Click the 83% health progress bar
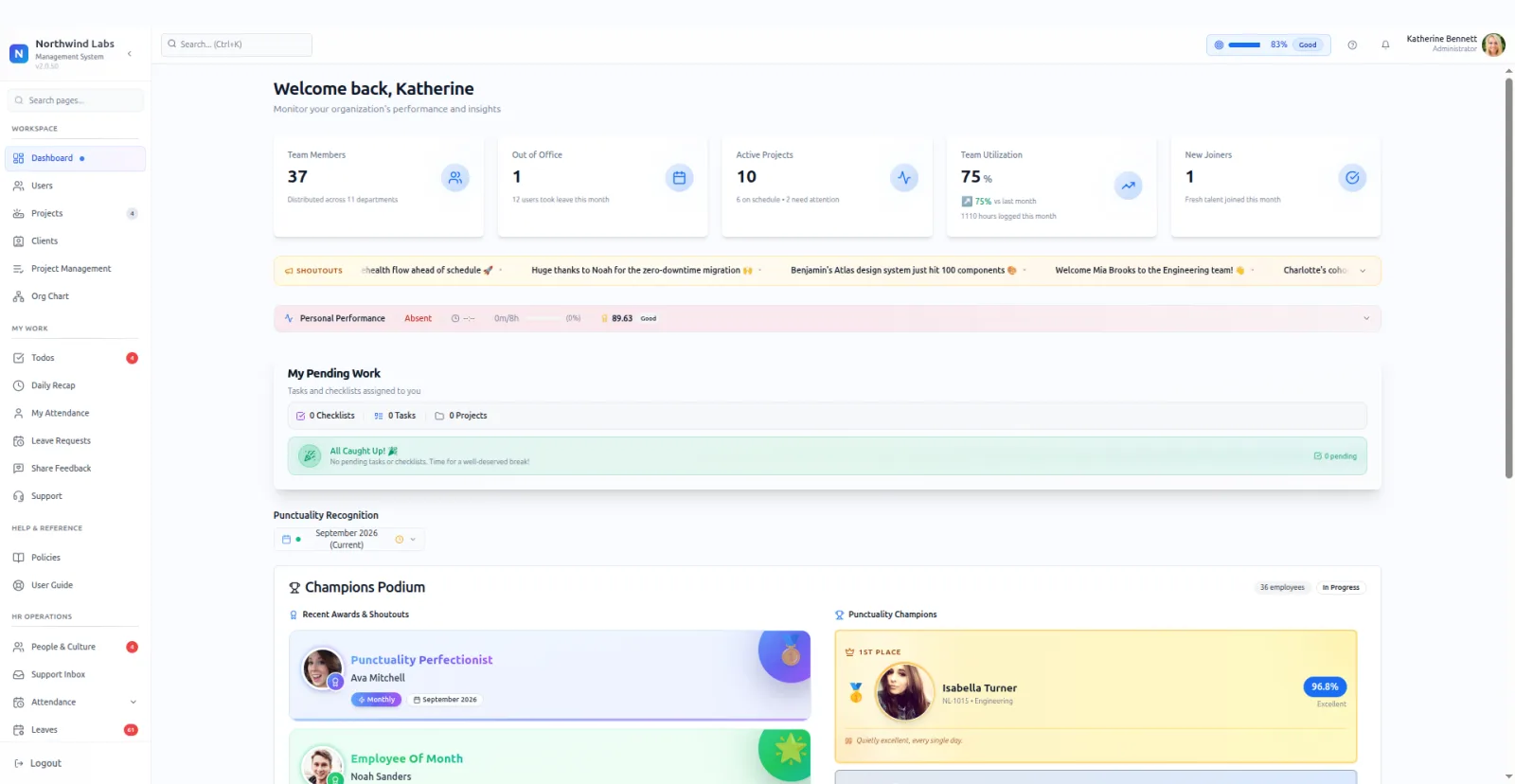Screen dimensions: 1515x784 pyautogui.click(x=1244, y=45)
